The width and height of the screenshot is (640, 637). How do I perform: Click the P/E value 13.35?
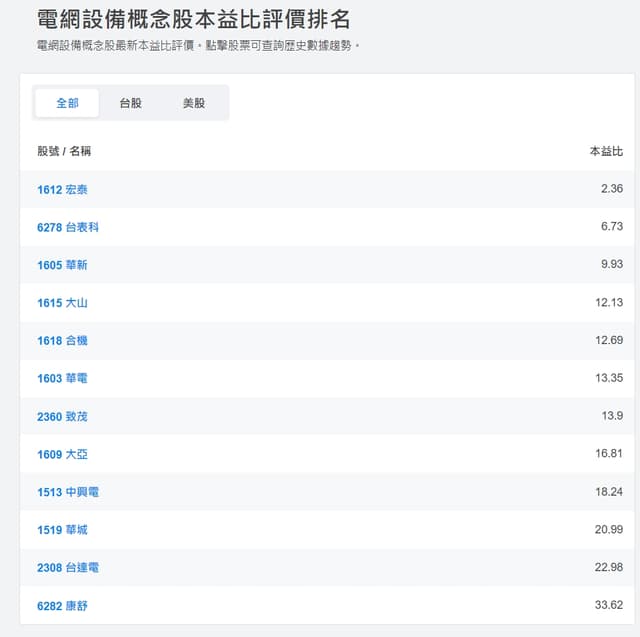[x=609, y=378]
